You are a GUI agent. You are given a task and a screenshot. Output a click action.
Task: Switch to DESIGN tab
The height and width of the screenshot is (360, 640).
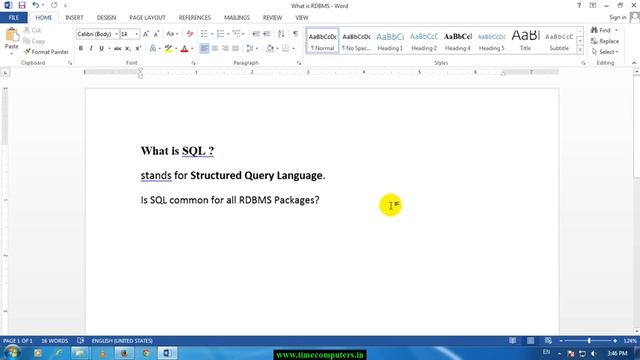(106, 18)
